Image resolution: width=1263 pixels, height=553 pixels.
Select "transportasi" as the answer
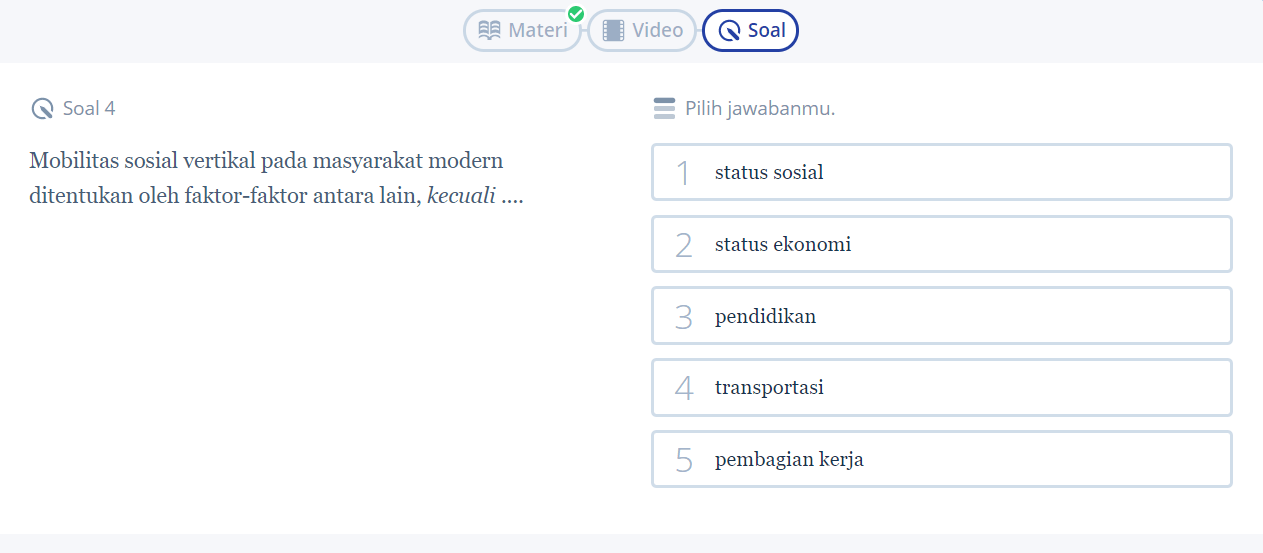coord(941,388)
